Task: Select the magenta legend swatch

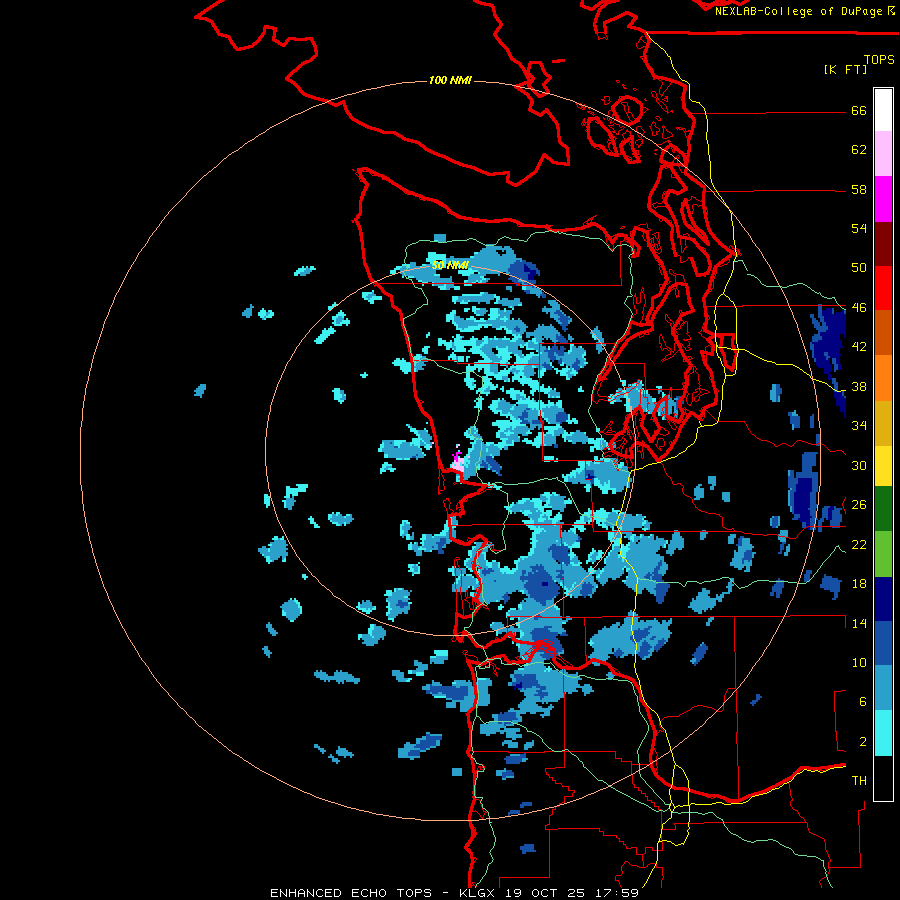Action: pos(883,199)
